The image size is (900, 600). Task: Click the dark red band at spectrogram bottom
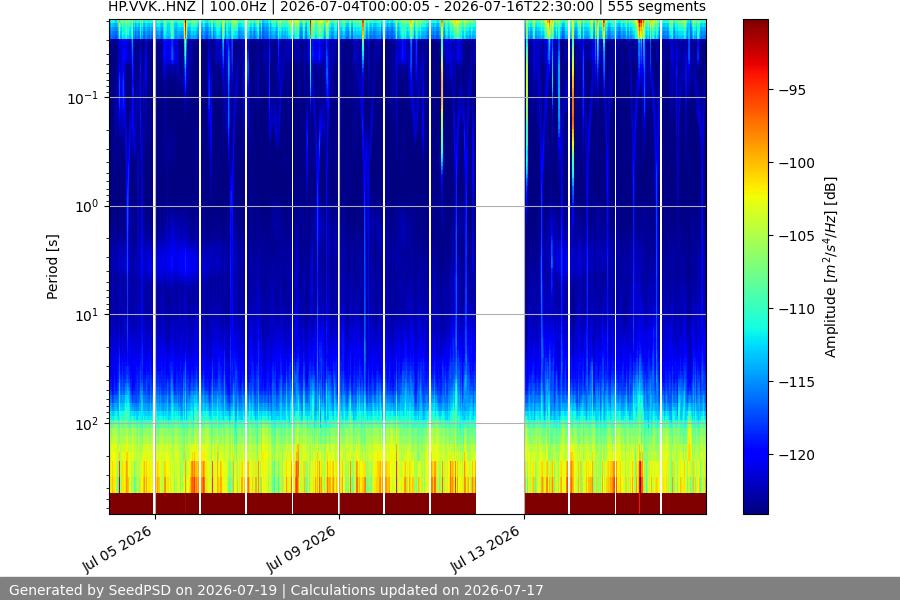pos(408,504)
